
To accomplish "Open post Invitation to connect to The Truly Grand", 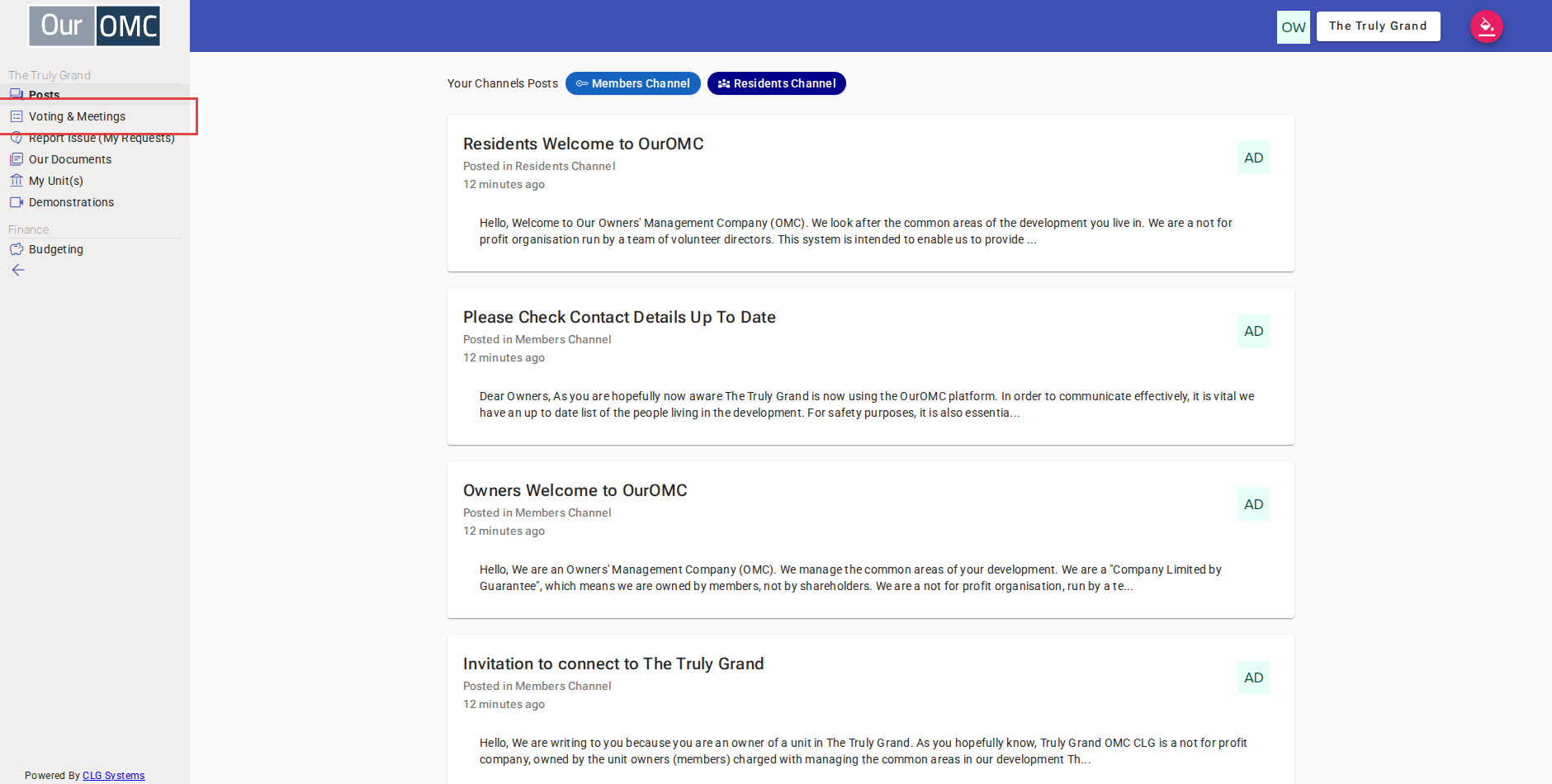I will (x=613, y=664).
